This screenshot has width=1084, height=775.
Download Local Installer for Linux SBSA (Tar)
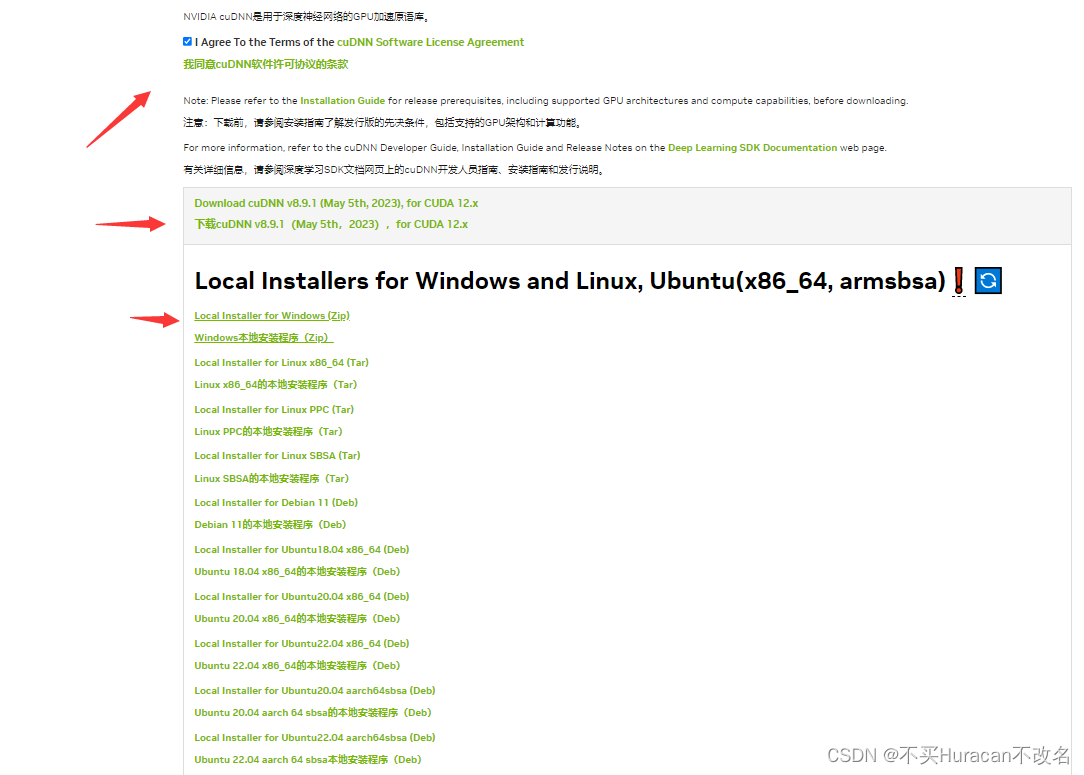tap(277, 456)
